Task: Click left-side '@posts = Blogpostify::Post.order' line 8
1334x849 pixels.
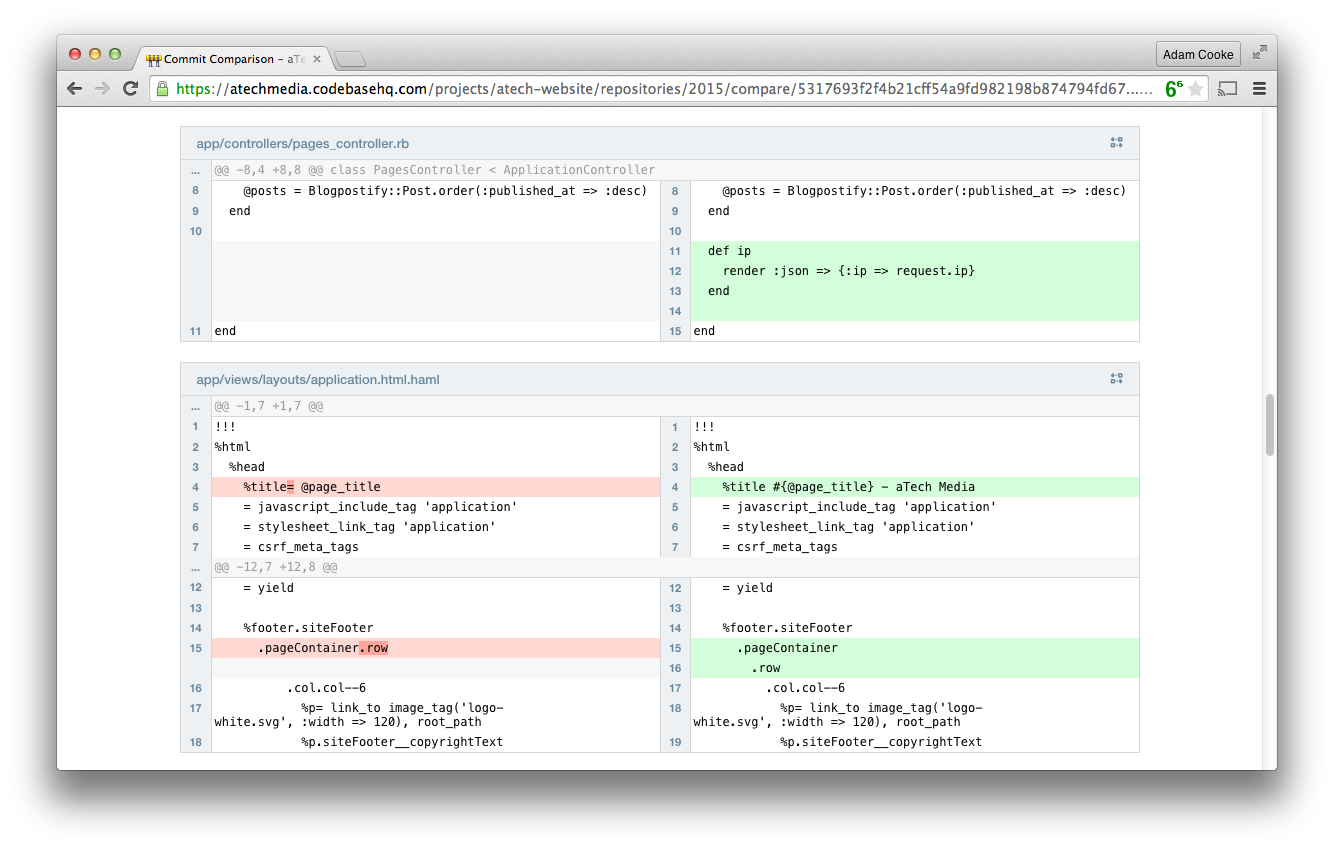Action: (x=435, y=191)
